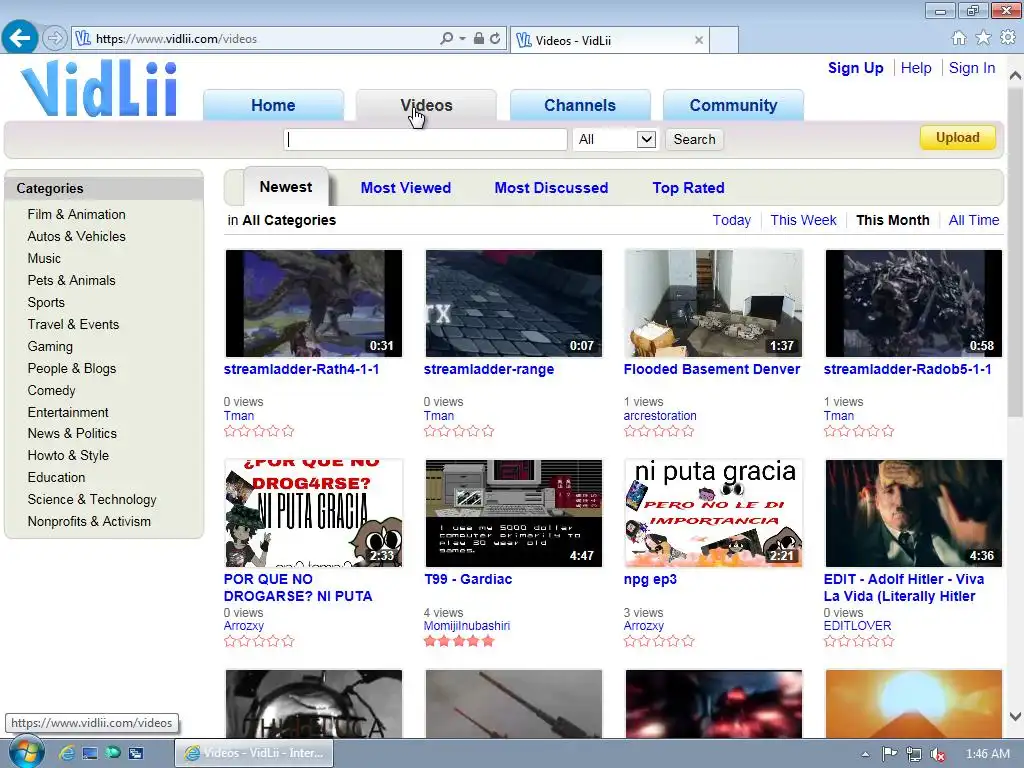Select the Music category
The width and height of the screenshot is (1024, 768).
coord(44,259)
